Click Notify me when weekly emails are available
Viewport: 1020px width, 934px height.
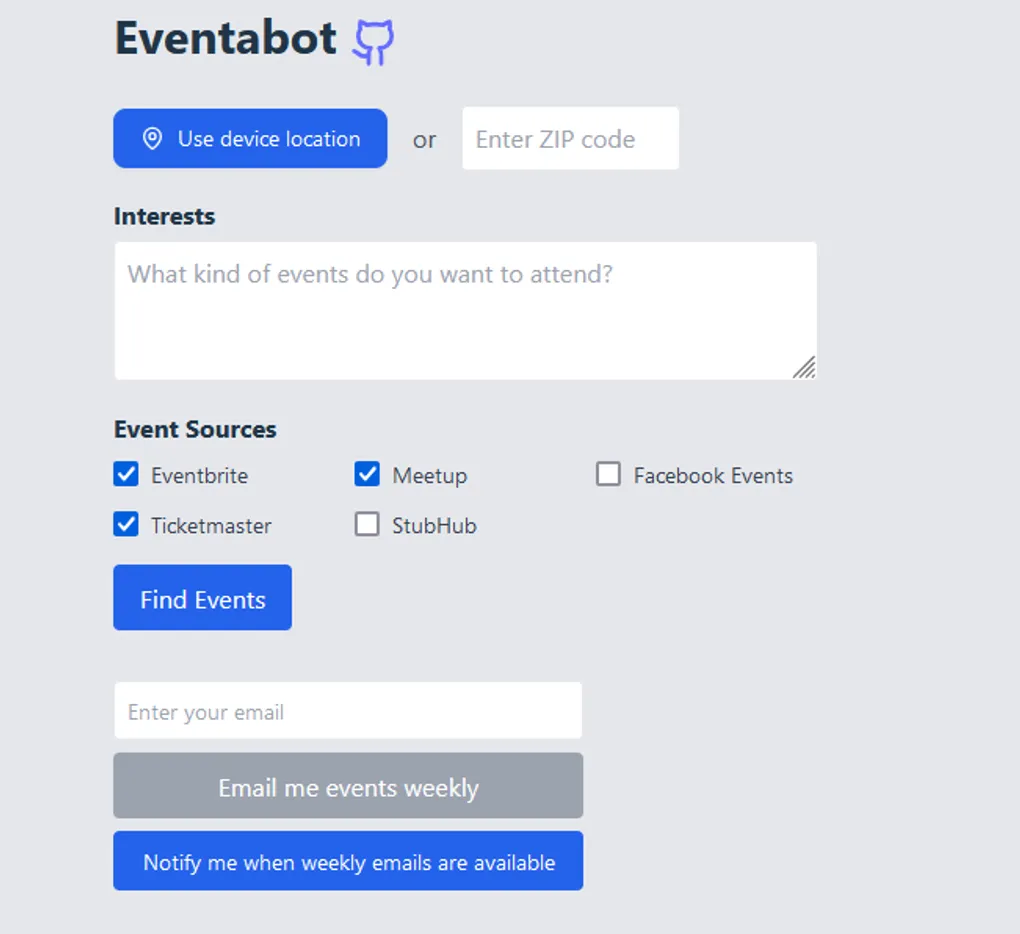pyautogui.click(x=348, y=861)
